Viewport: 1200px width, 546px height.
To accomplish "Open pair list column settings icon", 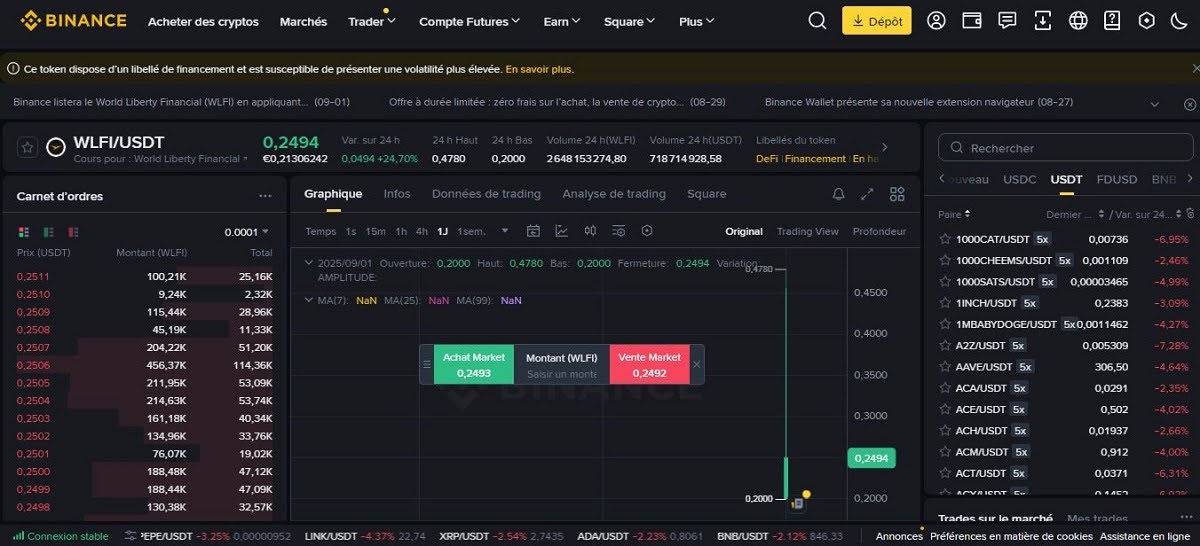I will [x=1189, y=214].
